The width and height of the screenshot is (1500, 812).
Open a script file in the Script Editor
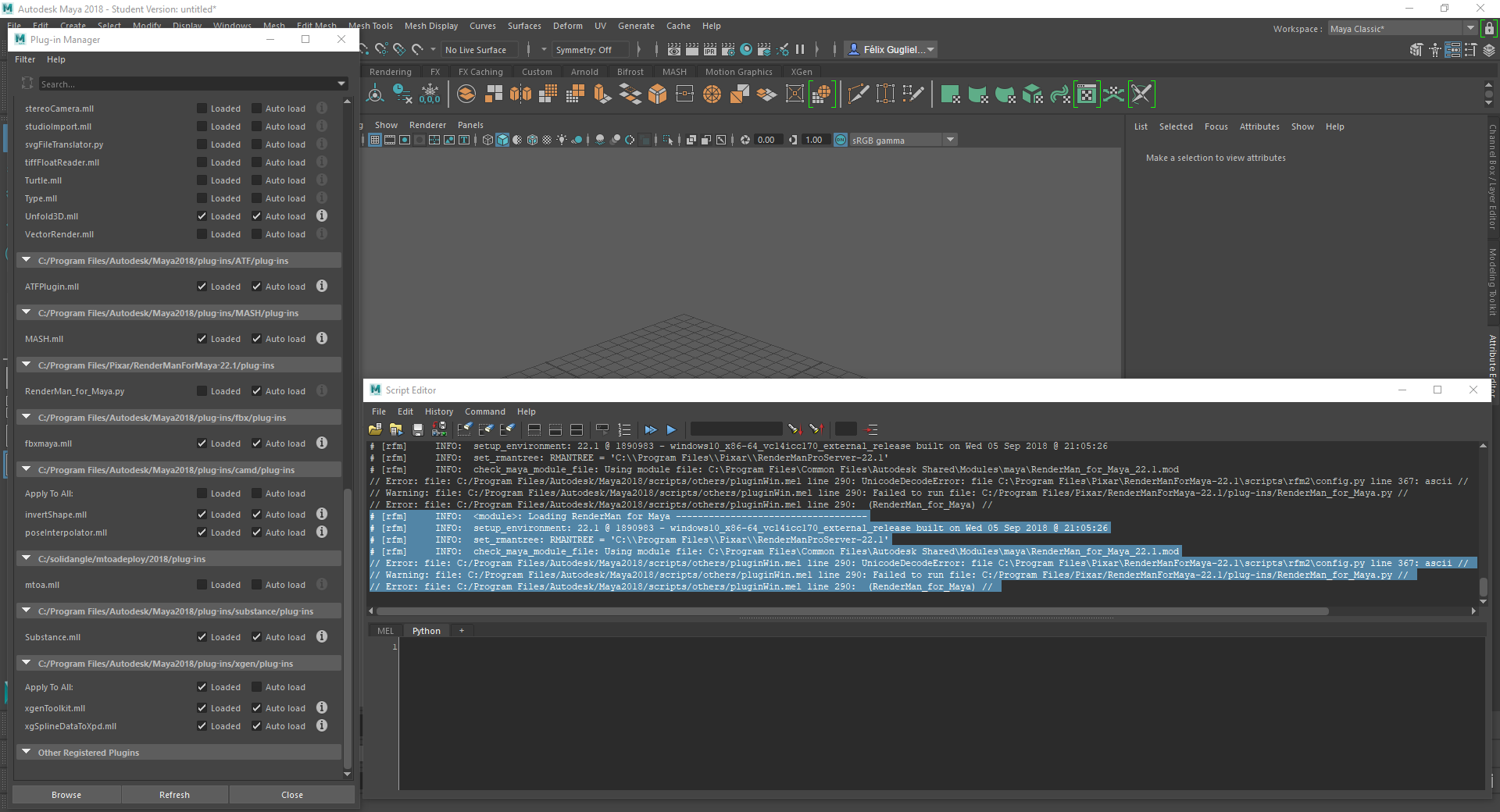(374, 429)
